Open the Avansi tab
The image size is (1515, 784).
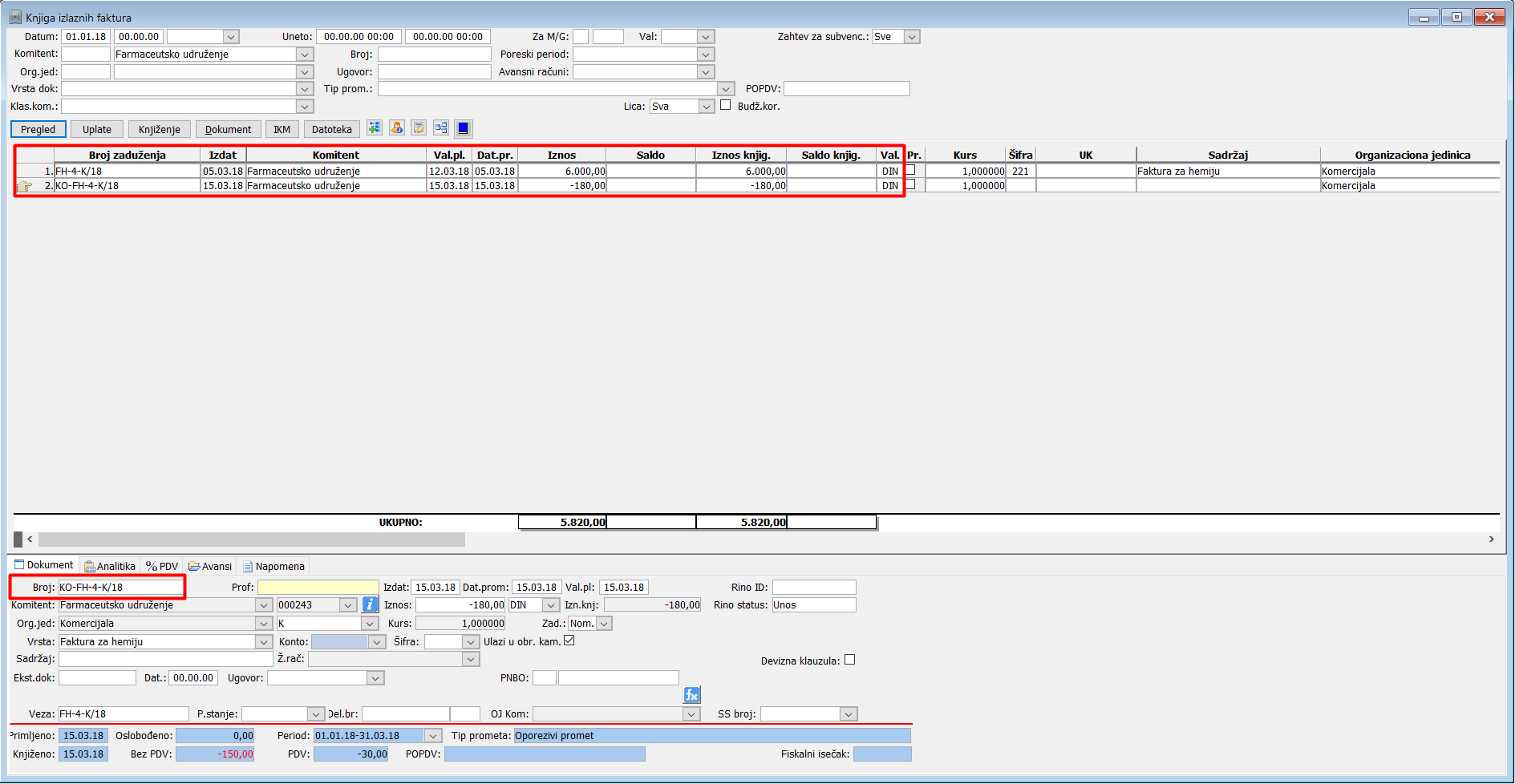[210, 566]
